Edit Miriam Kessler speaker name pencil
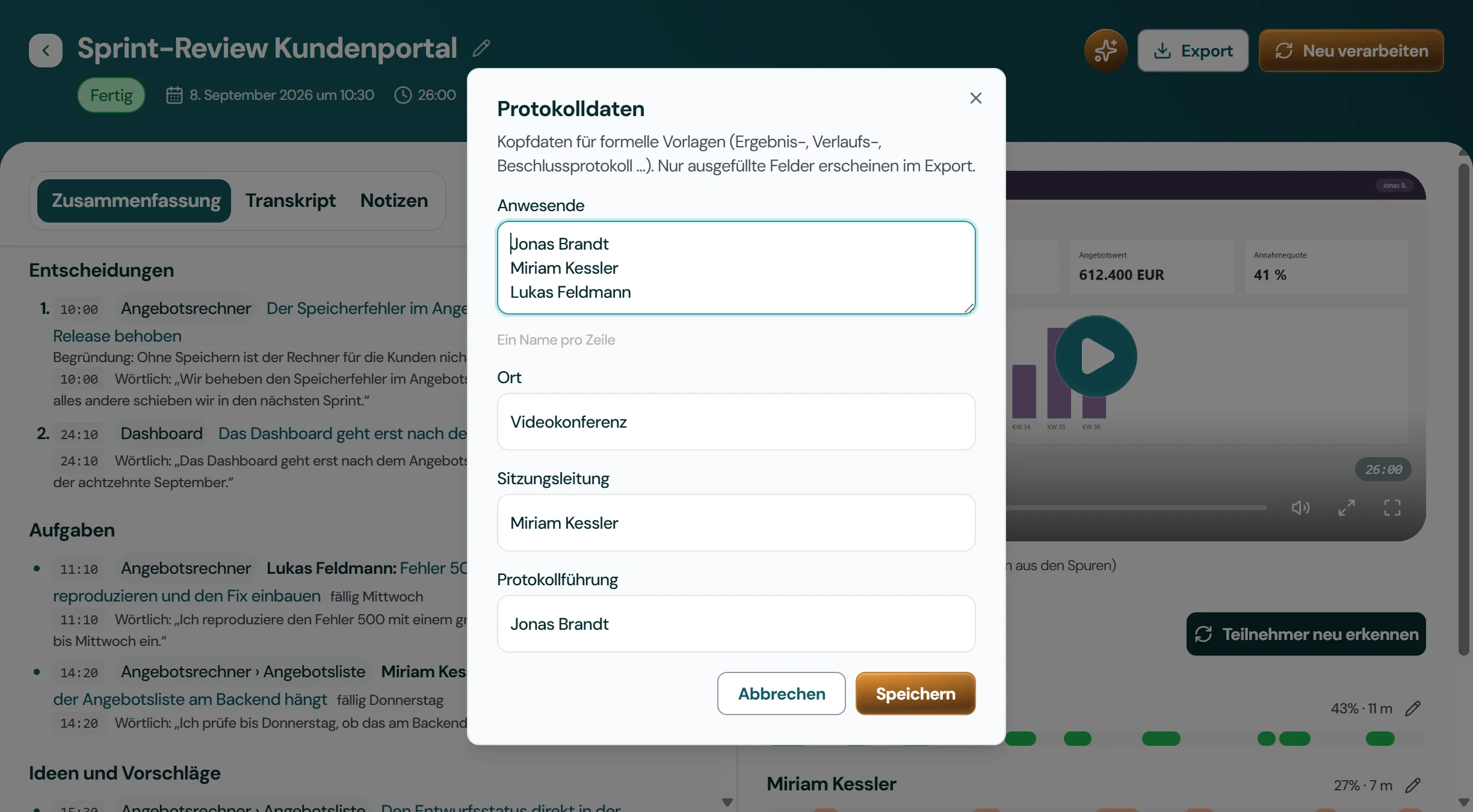1473x812 pixels. coord(1413,786)
